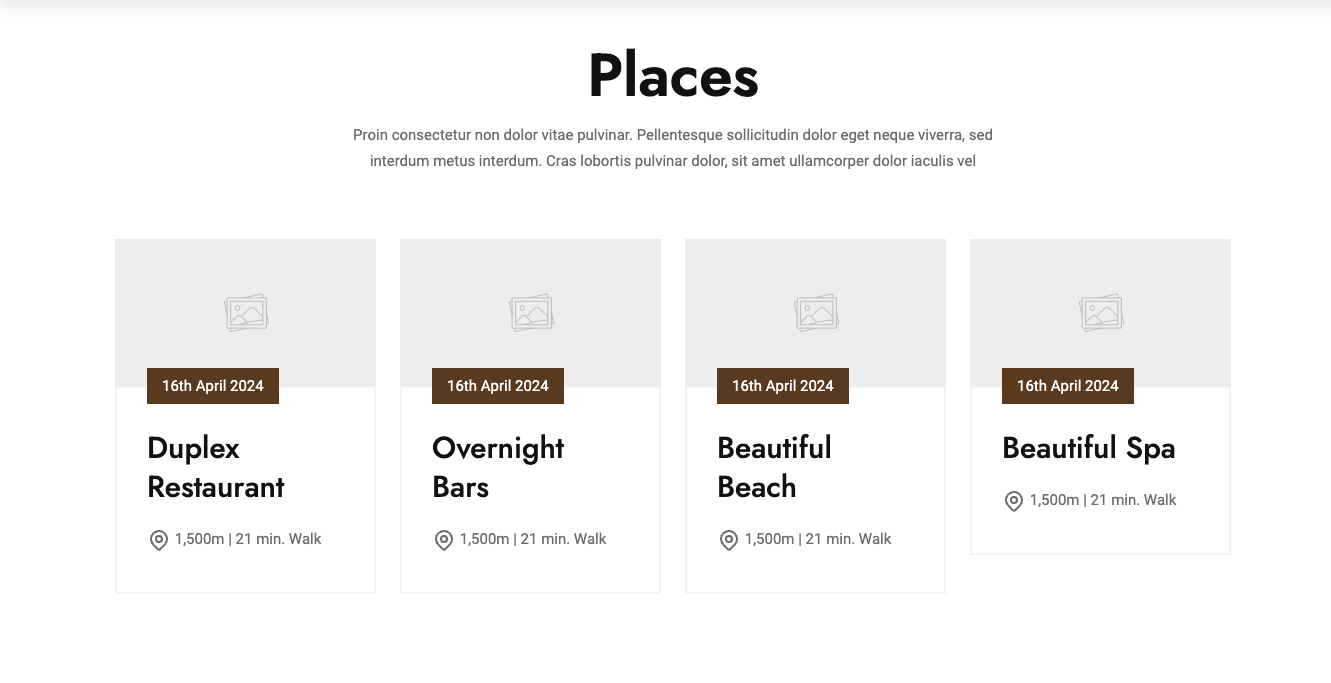This screenshot has height=683, width=1331.
Task: Click the date badge on Beautiful Spa card
Action: pos(1068,386)
